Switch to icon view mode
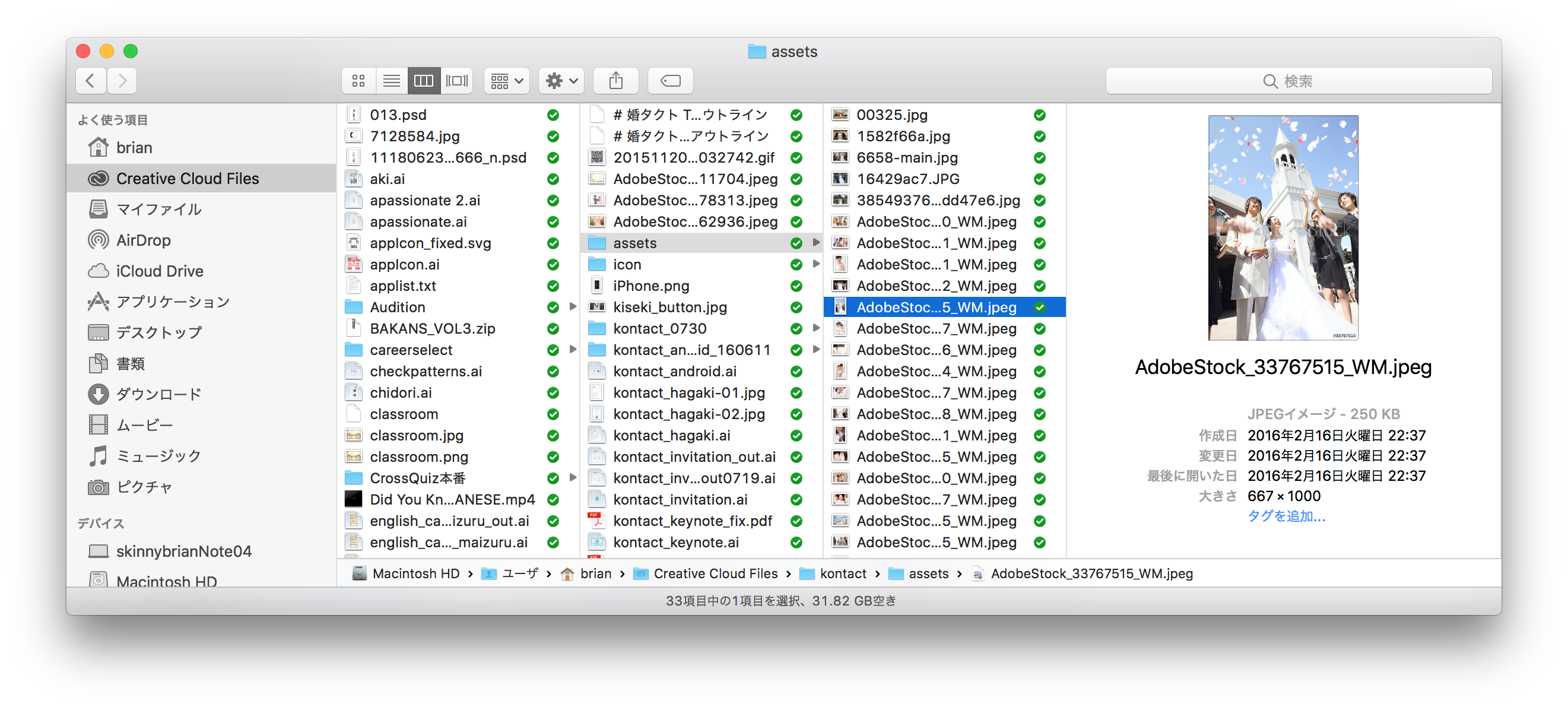Viewport: 1568px width, 710px height. (358, 80)
